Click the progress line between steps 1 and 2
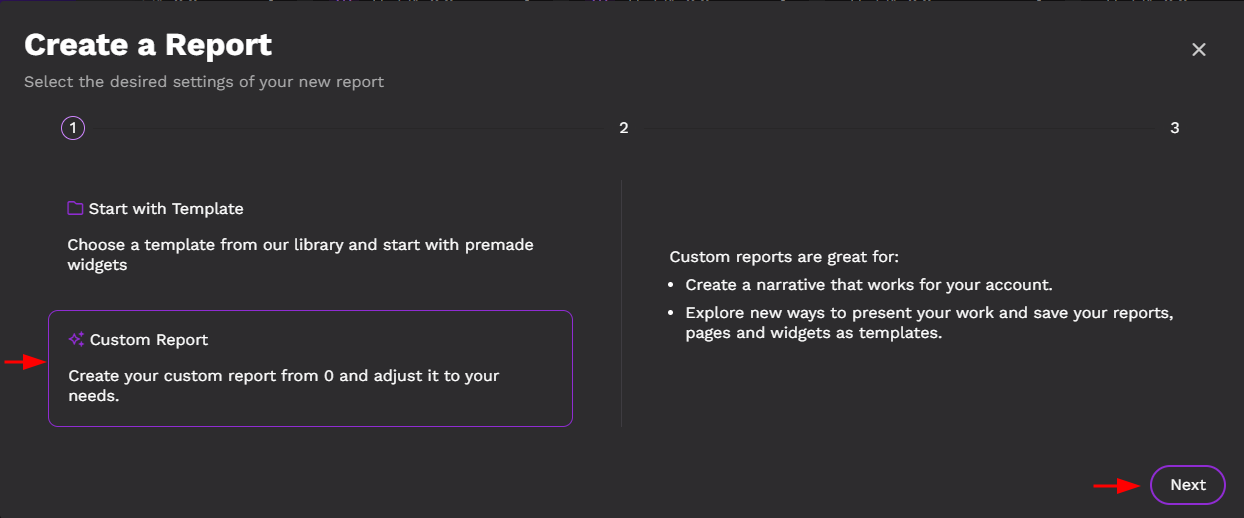Image resolution: width=1244 pixels, height=518 pixels. click(x=348, y=128)
